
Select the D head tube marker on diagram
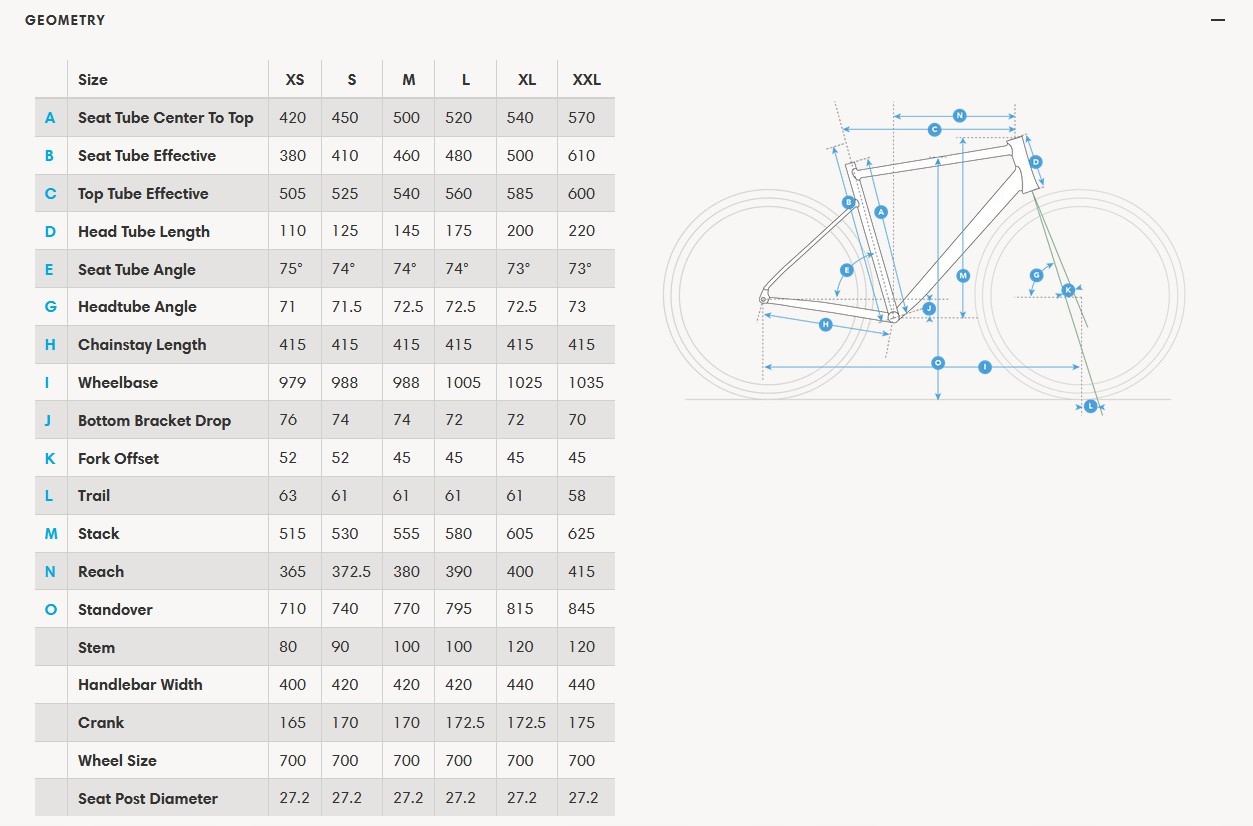coord(1036,162)
